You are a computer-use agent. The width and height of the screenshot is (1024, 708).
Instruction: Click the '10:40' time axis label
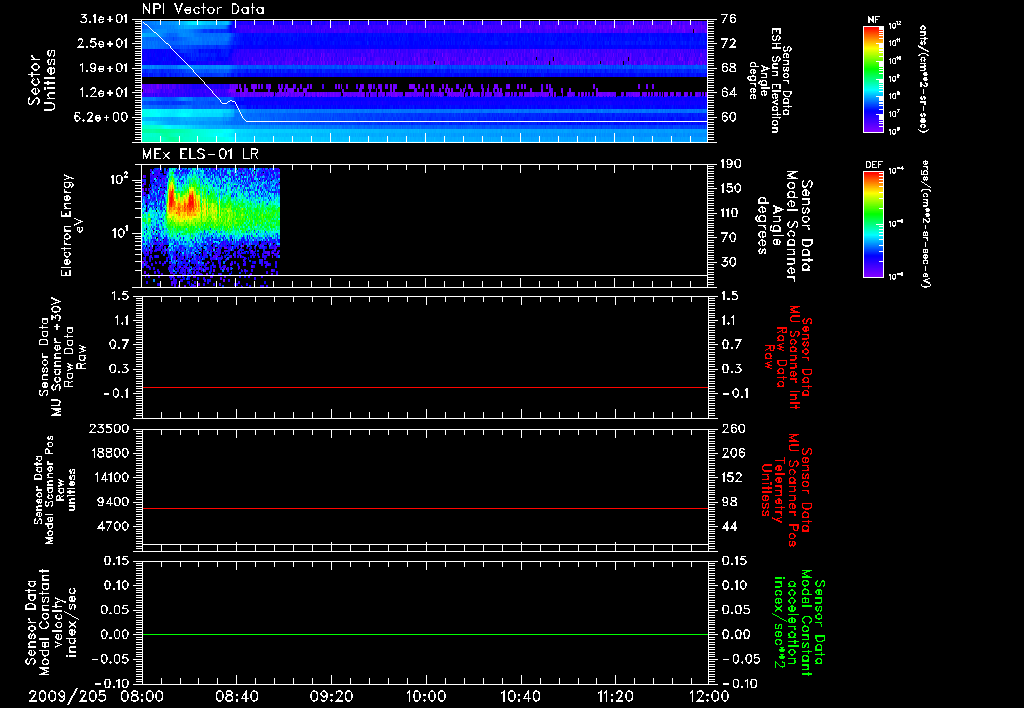520,696
